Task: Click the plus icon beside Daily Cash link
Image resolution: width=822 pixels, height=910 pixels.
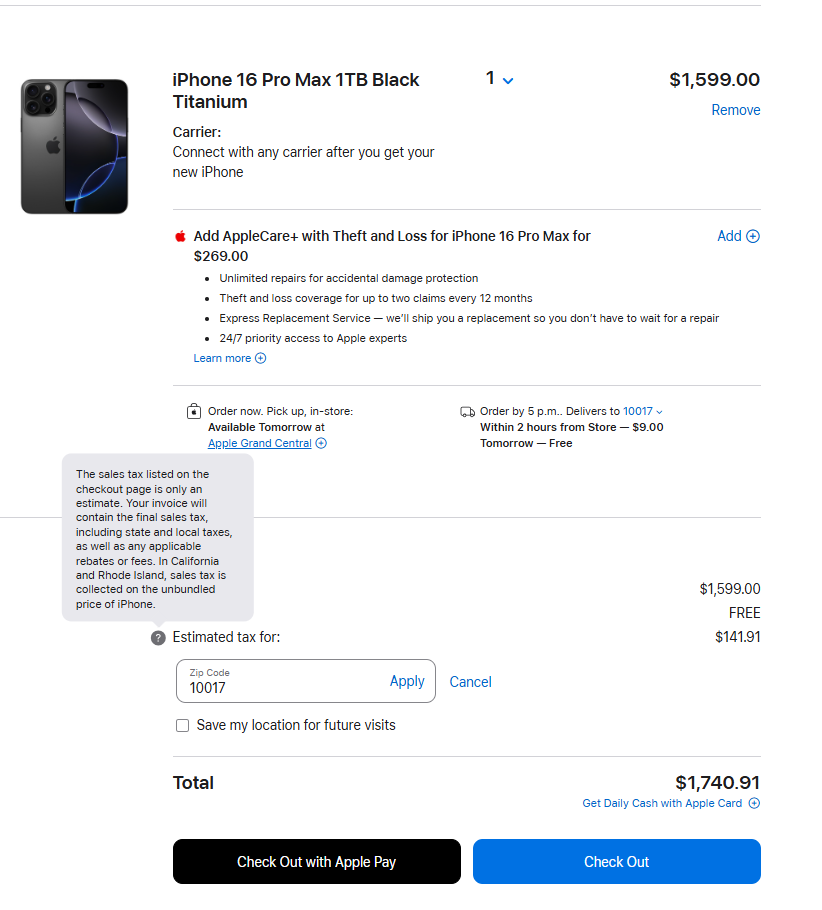Action: coord(754,803)
